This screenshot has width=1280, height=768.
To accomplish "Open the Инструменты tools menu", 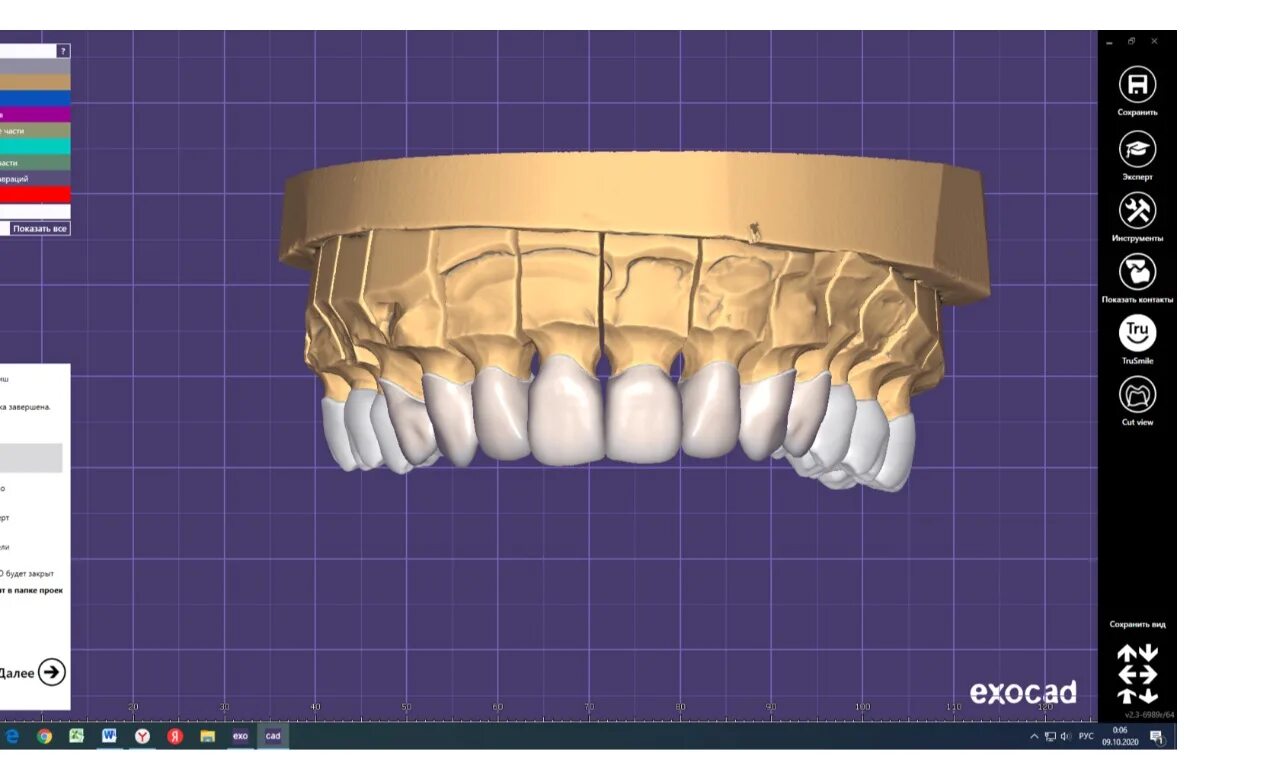I will [1137, 211].
